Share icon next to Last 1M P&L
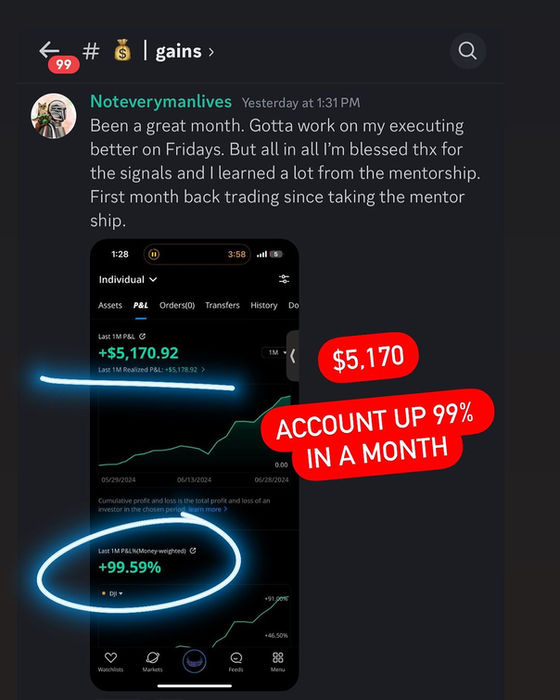 [142, 336]
